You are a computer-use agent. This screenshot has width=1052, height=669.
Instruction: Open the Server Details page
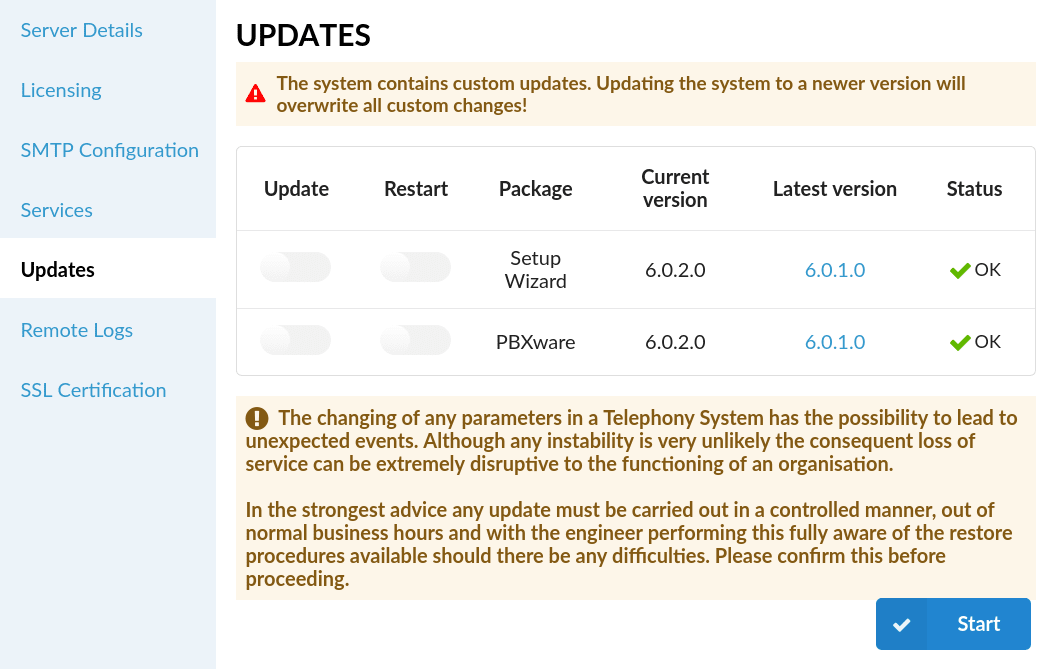[81, 30]
